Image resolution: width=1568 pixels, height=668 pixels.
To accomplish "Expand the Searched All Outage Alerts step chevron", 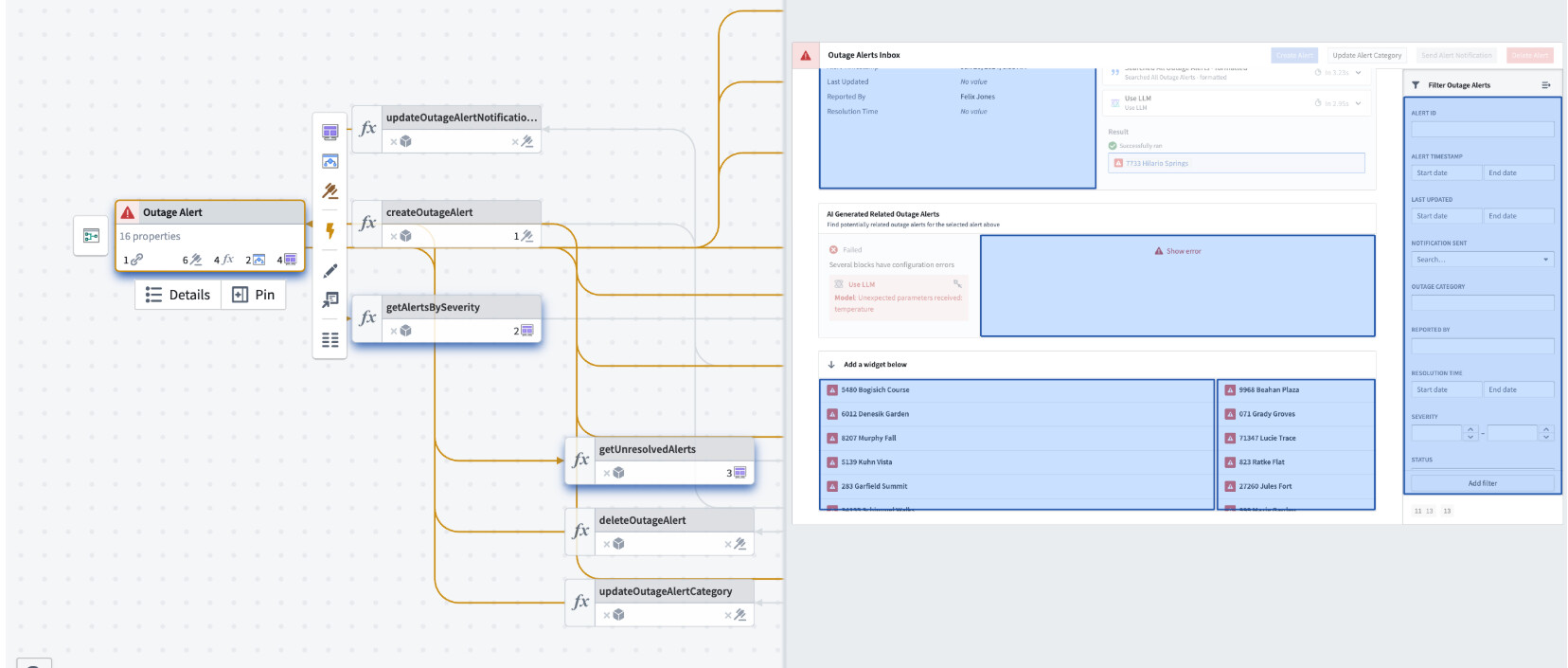I will [x=1358, y=73].
